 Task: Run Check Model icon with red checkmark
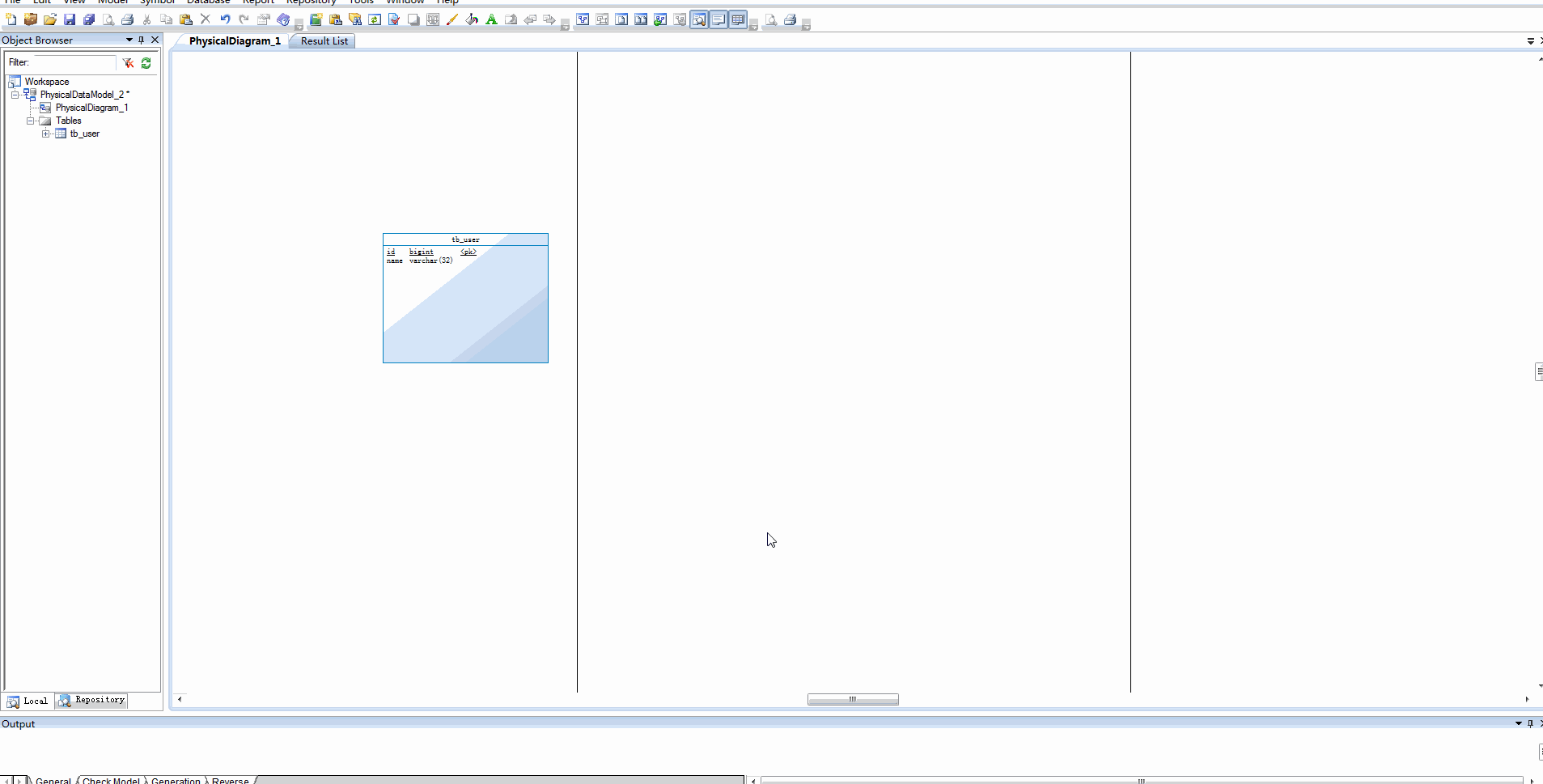coord(394,19)
